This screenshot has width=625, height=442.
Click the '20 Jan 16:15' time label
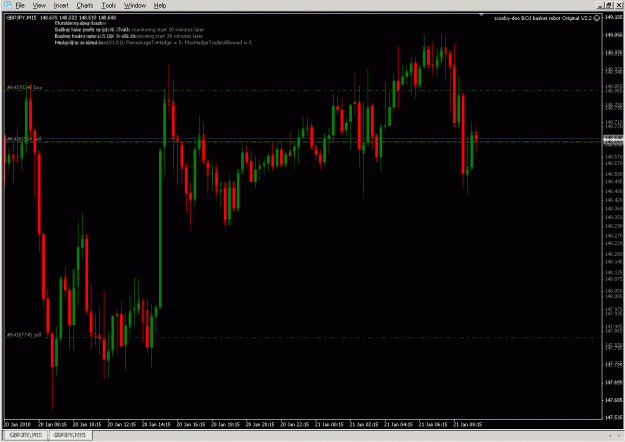pyautogui.click(x=191, y=424)
